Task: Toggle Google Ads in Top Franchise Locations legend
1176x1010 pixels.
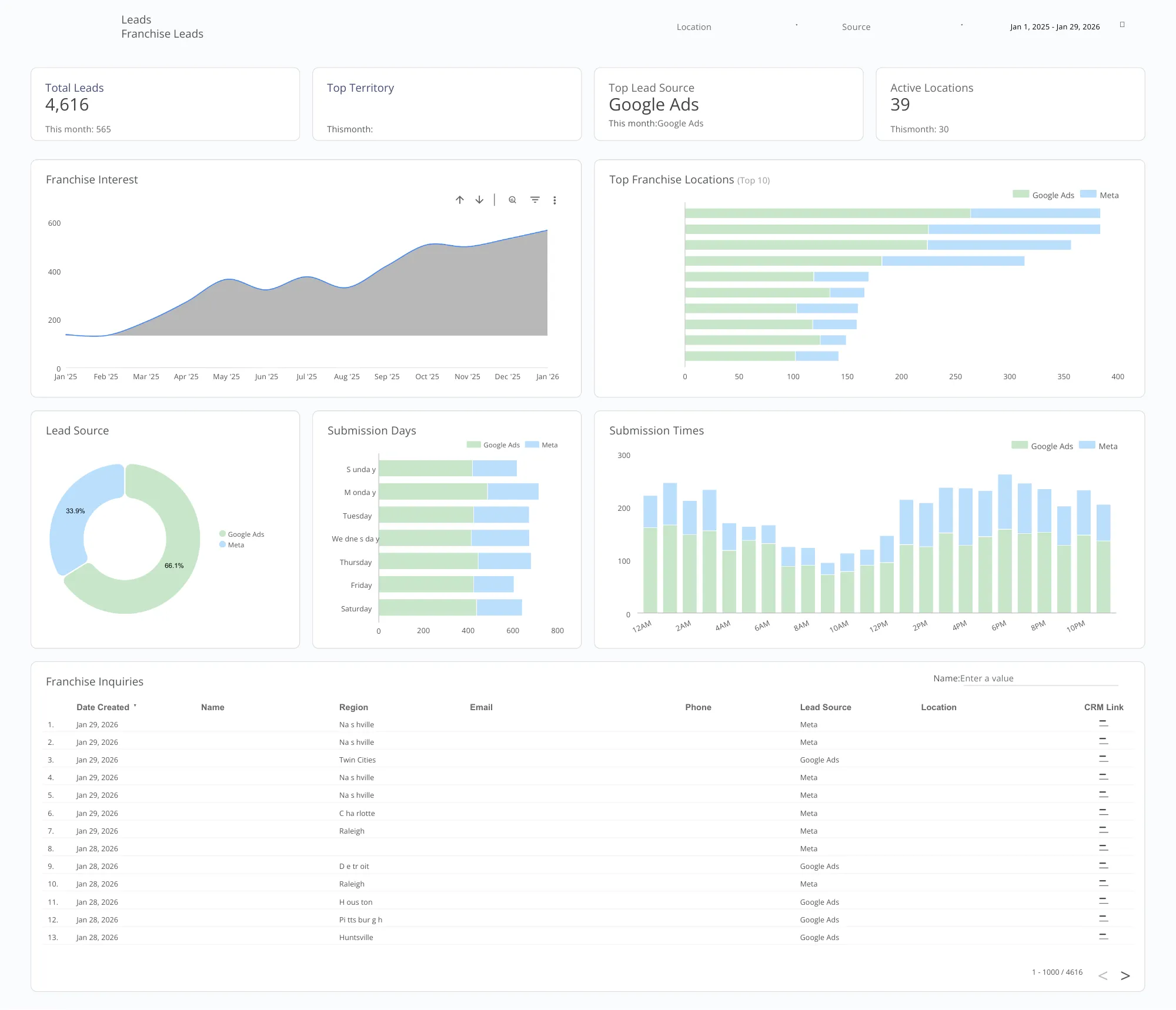Action: [x=1043, y=195]
